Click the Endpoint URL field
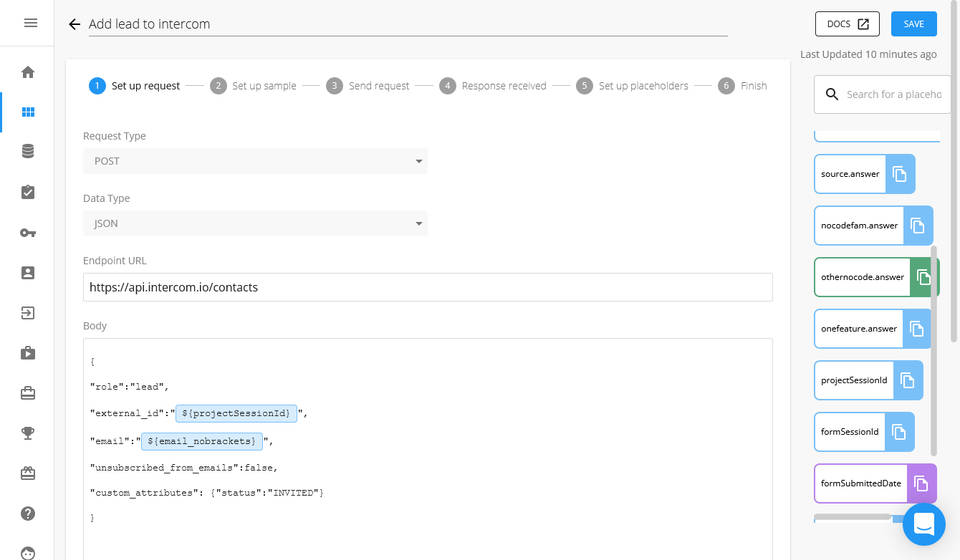Screen dimensions: 960x560 point(427,287)
